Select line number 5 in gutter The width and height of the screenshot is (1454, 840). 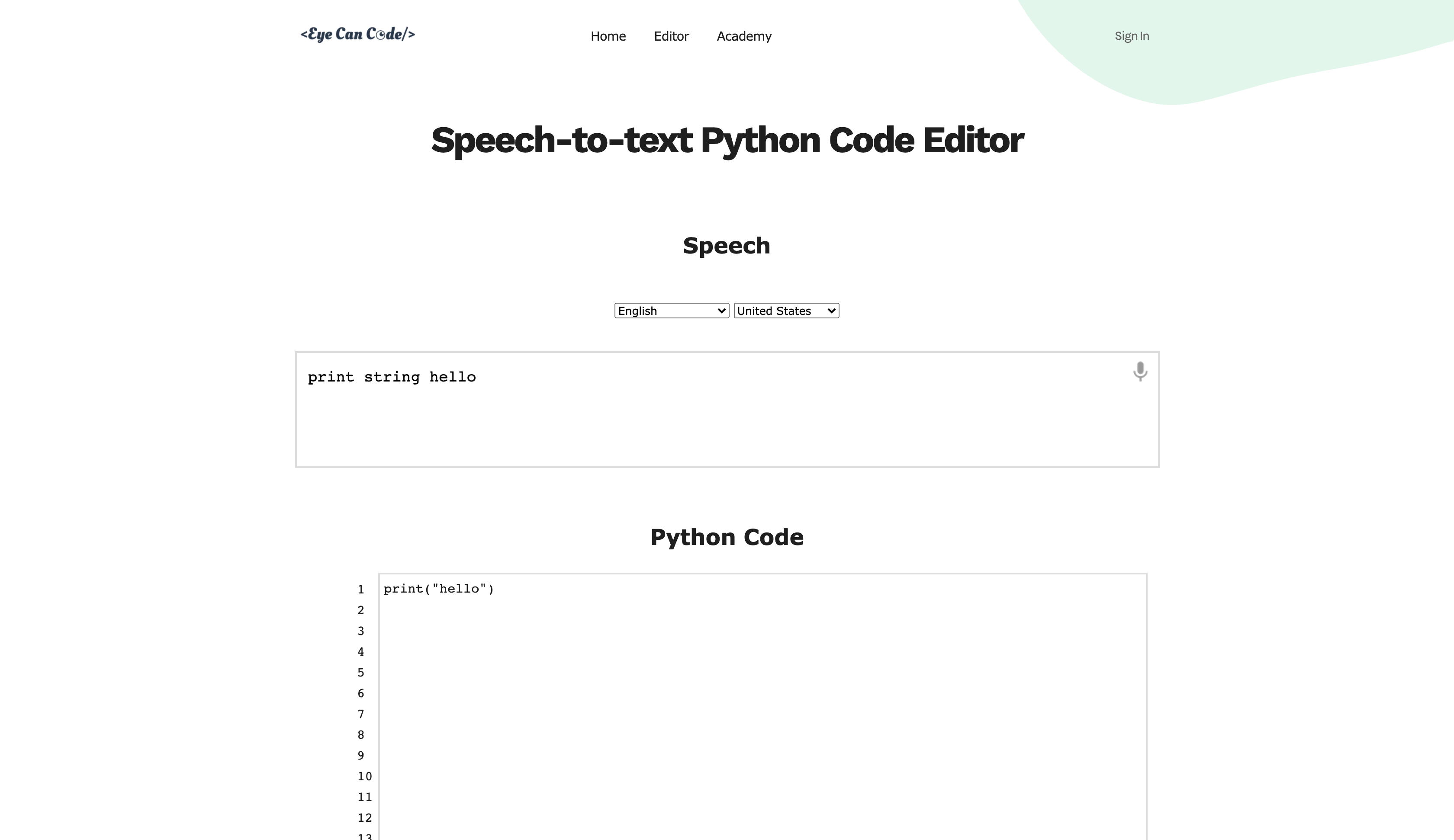click(360, 673)
